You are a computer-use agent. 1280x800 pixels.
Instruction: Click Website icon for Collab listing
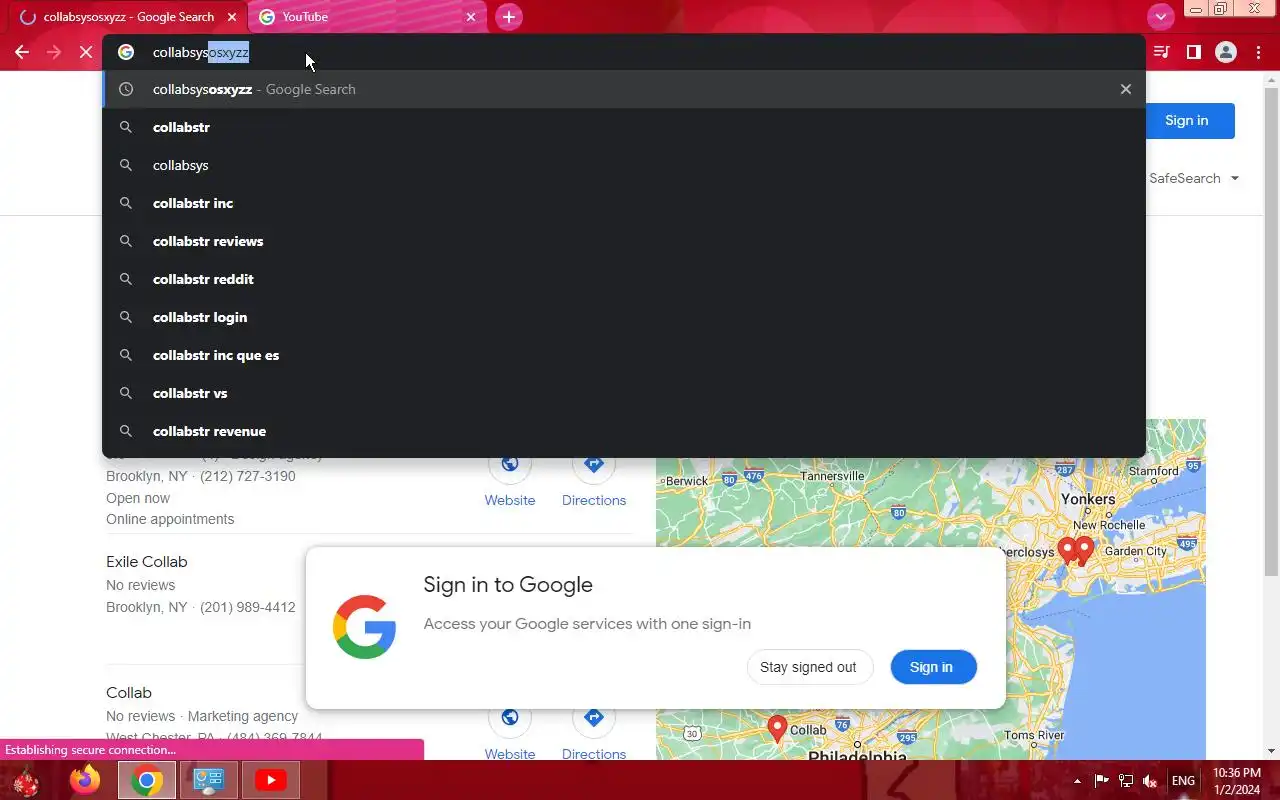click(x=510, y=717)
